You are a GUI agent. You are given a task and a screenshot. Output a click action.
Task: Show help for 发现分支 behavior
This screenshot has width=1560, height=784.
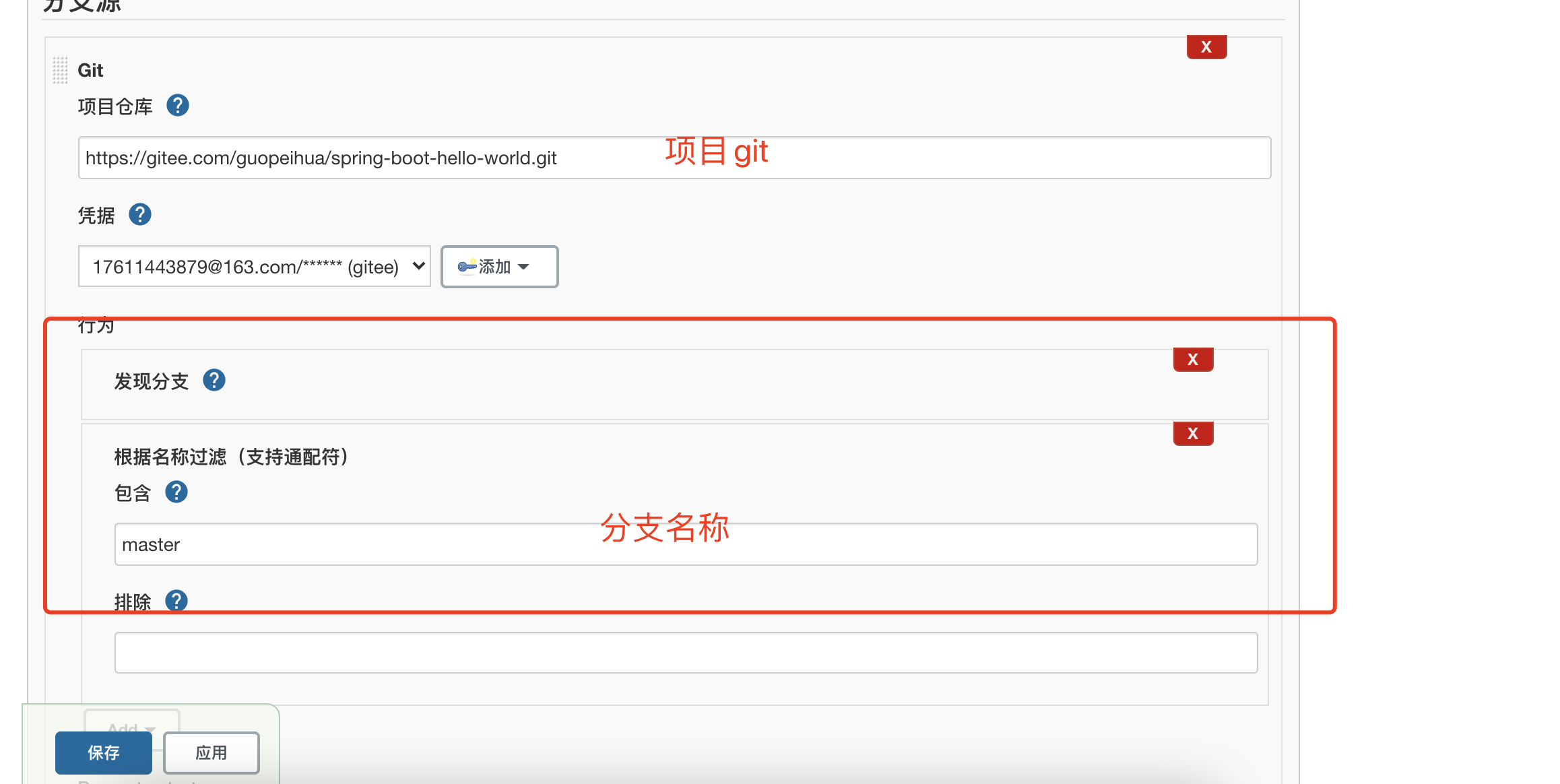coord(214,381)
